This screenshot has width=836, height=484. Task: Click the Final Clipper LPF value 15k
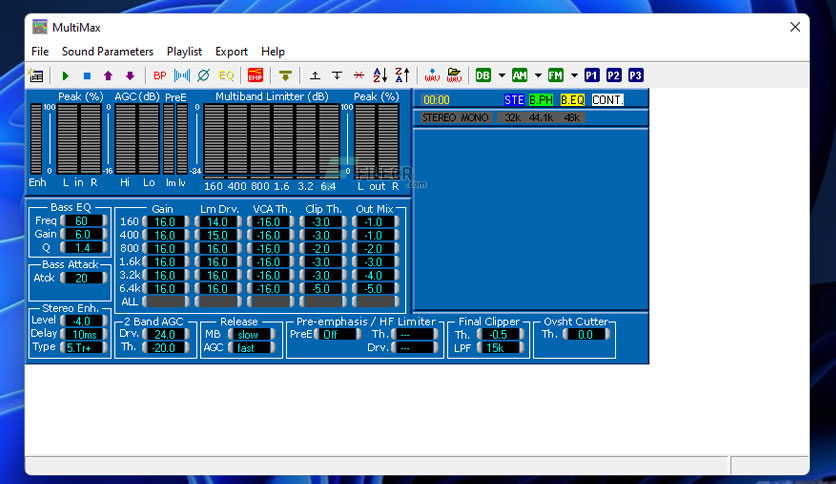coord(500,348)
